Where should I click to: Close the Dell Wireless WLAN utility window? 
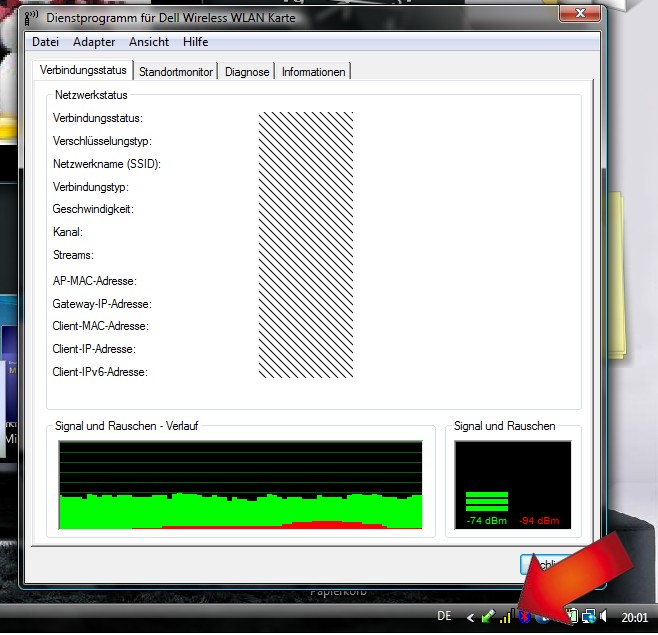point(580,13)
